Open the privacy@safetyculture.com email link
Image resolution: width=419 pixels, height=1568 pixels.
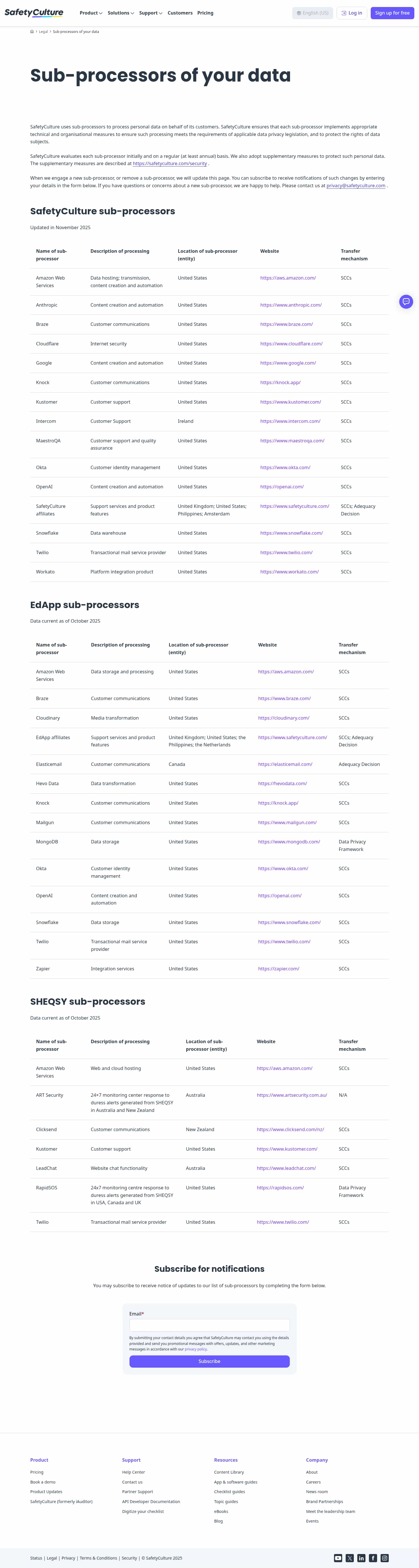coord(356,186)
